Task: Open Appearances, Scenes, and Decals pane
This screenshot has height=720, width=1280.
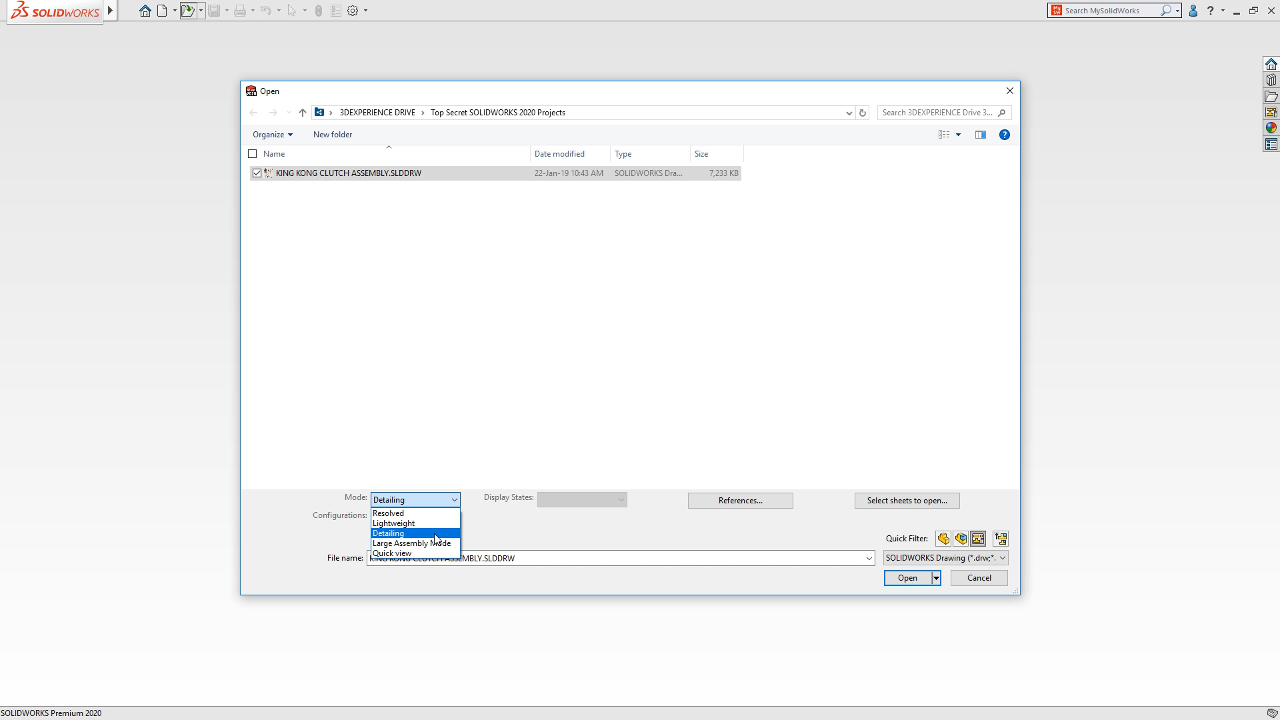Action: [1270, 127]
